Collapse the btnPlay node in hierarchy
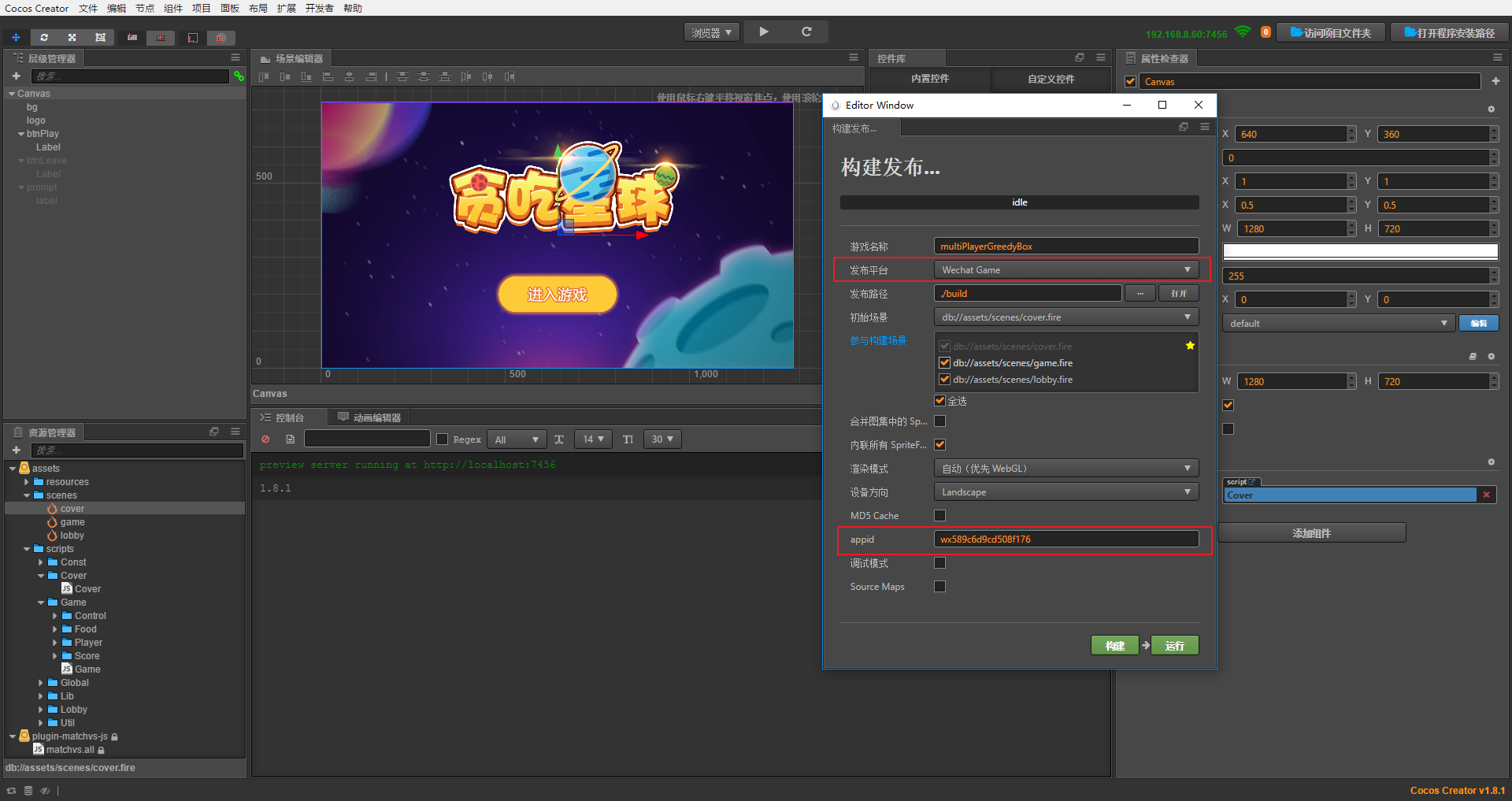The image size is (1512, 801). coord(21,134)
